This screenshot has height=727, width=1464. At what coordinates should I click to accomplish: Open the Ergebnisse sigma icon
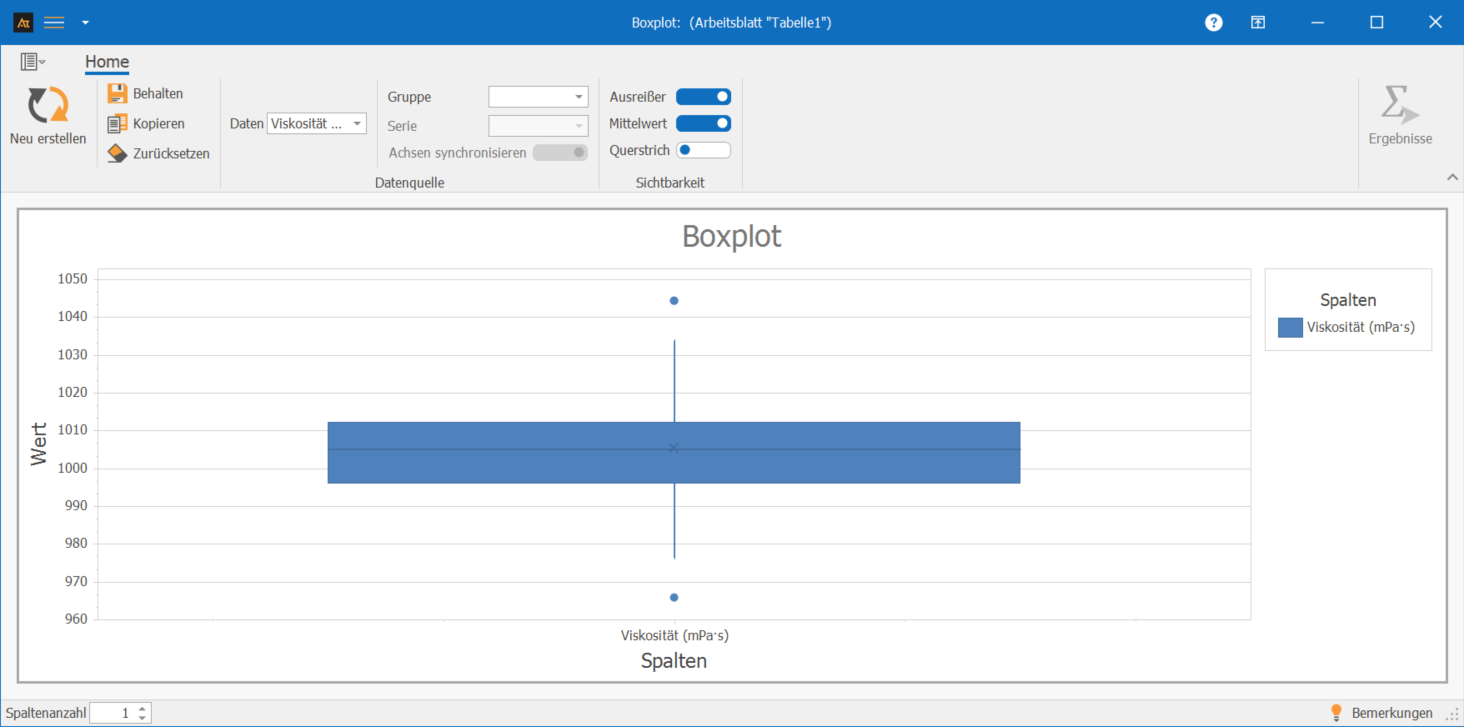(x=1400, y=105)
